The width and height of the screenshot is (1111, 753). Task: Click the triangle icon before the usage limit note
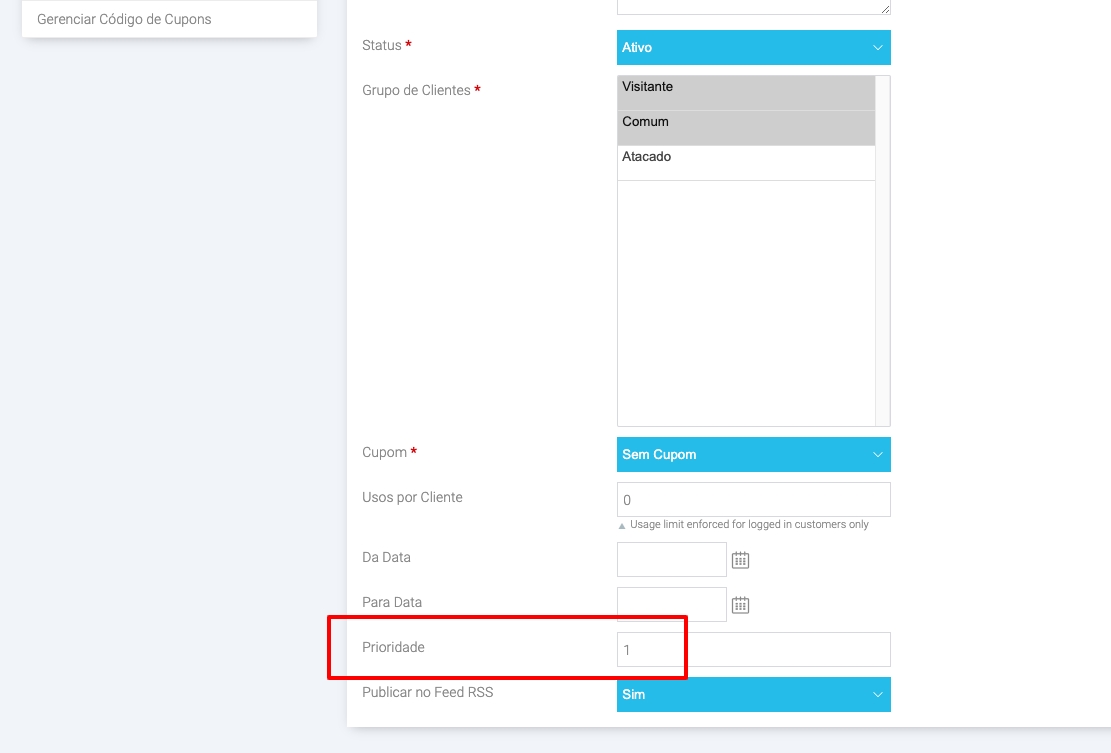click(622, 525)
